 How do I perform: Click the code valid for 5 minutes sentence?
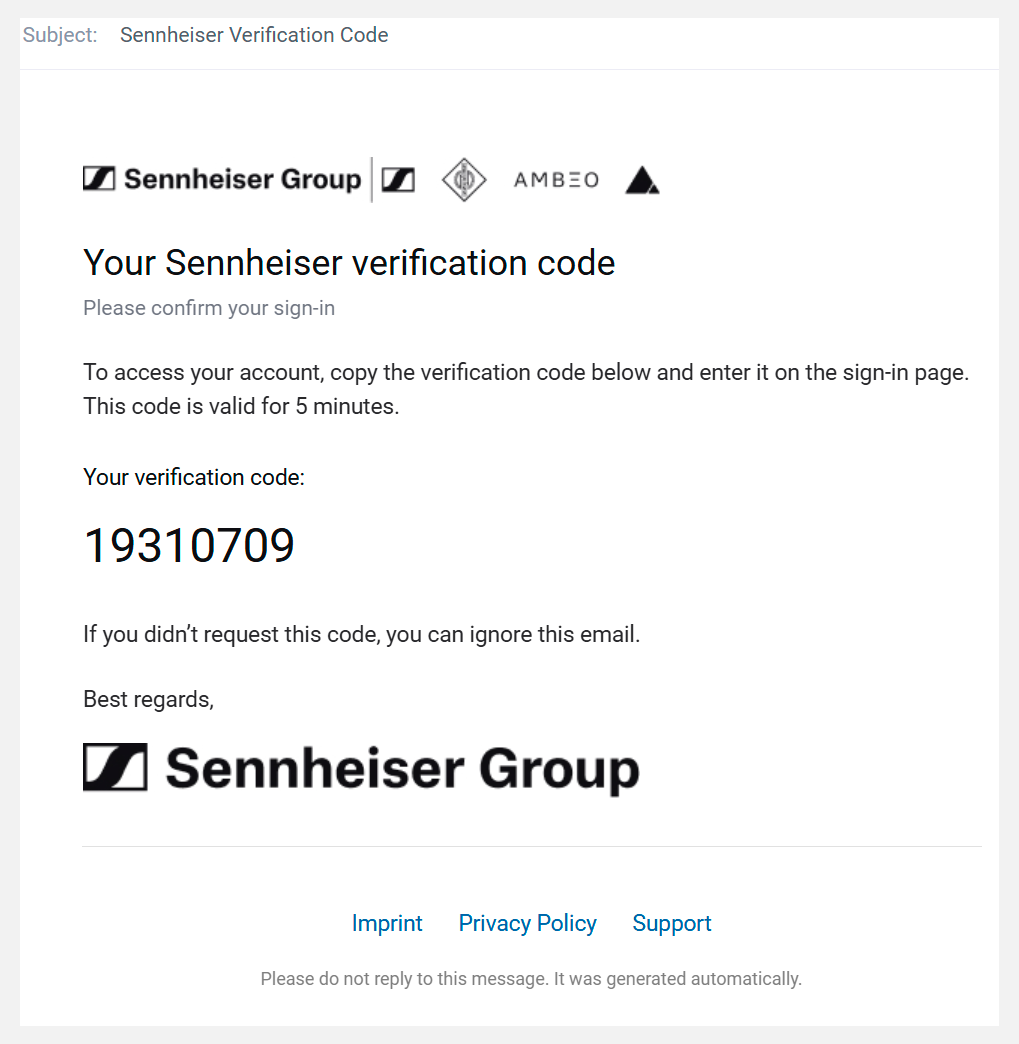[x=241, y=407]
